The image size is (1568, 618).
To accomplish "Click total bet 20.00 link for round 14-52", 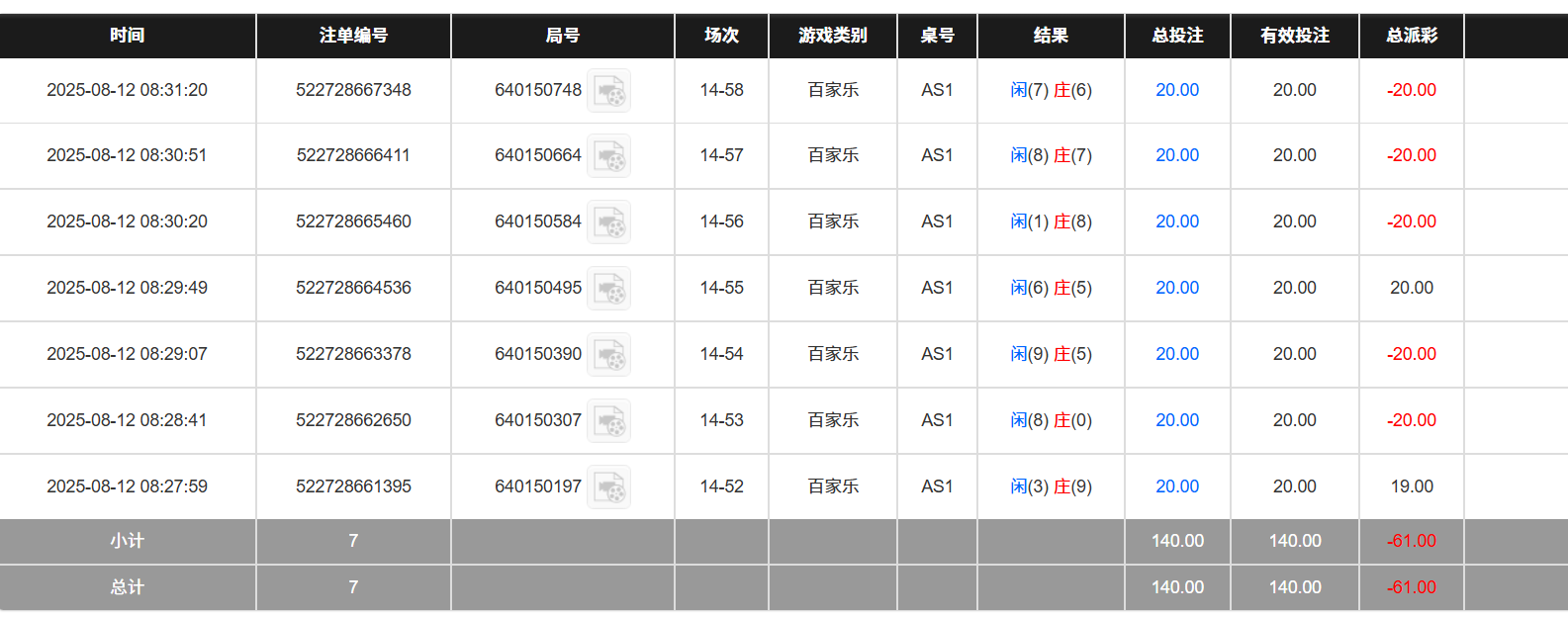I will (x=1177, y=486).
